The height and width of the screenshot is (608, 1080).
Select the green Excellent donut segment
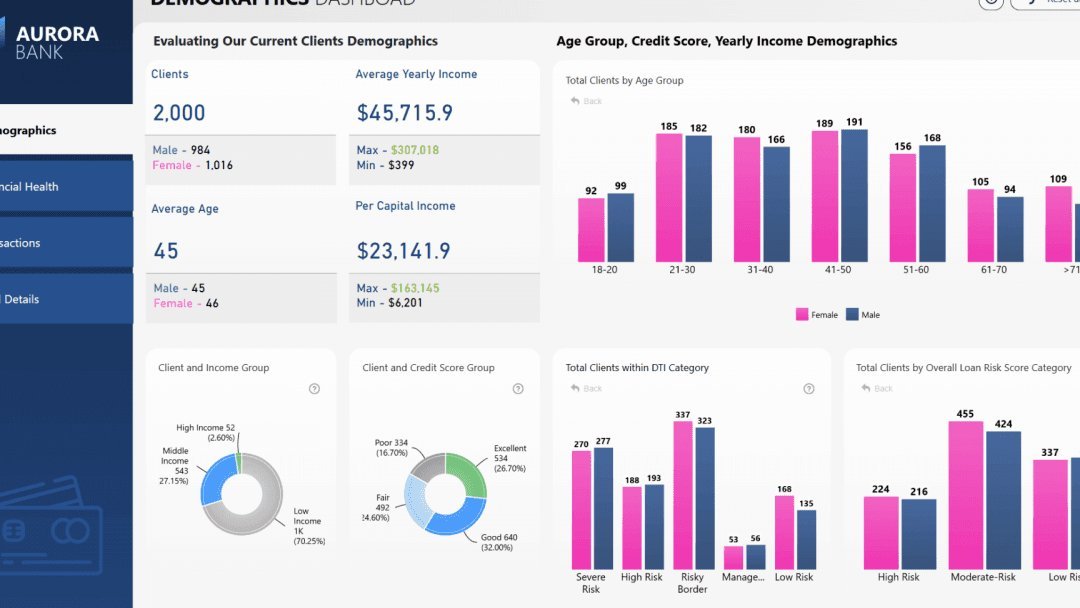(x=468, y=472)
